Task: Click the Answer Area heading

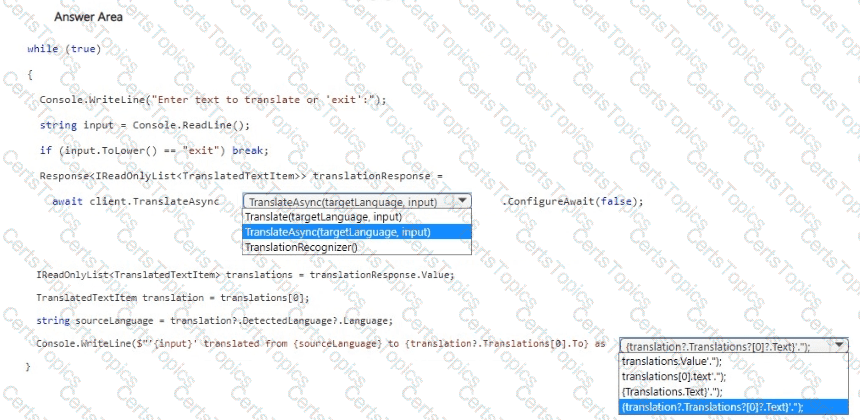Action: pos(88,17)
